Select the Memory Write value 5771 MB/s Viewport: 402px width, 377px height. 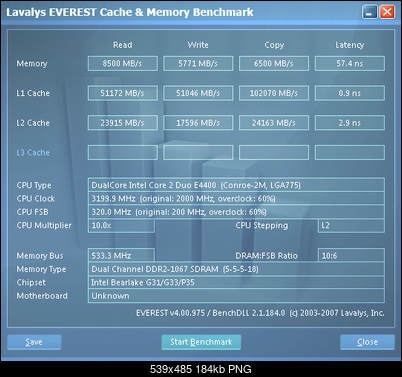[x=198, y=63]
